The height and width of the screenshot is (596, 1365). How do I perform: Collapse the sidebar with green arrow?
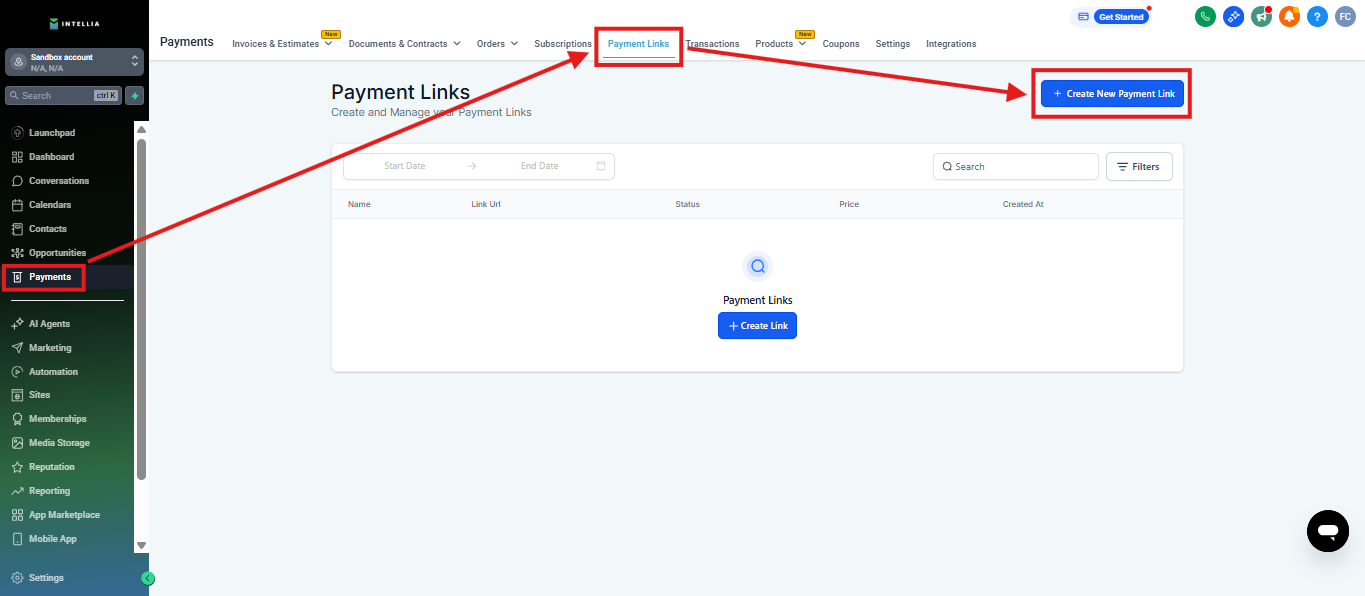click(148, 578)
